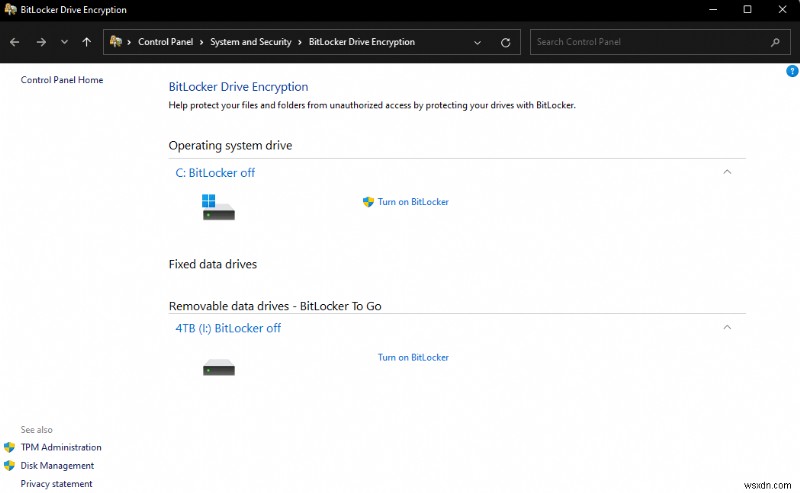The image size is (800, 493).
Task: Click 'Removable data drives - BitLocker To Go' text
Action: (275, 306)
